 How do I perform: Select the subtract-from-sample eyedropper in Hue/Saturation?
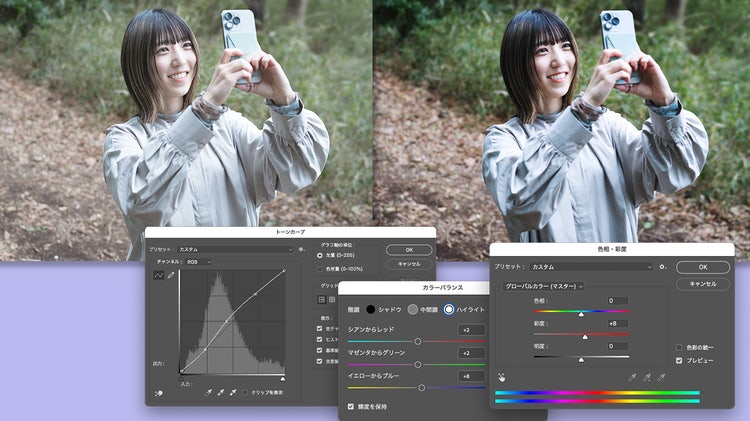[x=661, y=377]
